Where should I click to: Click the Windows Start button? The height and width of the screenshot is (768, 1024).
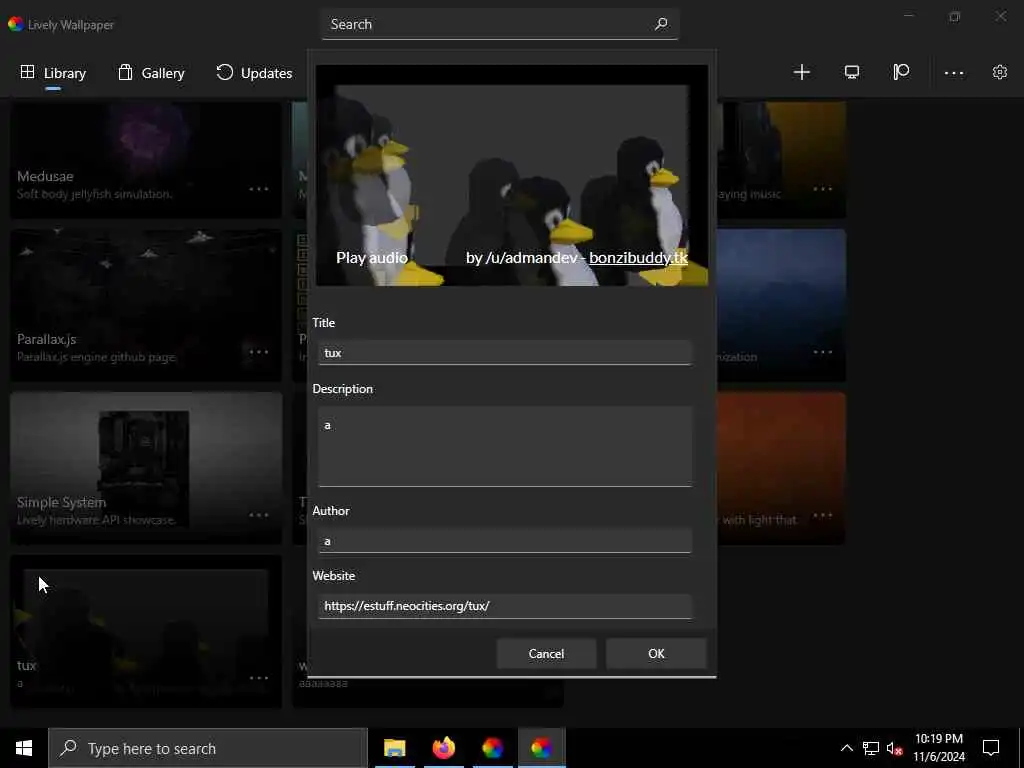click(24, 748)
